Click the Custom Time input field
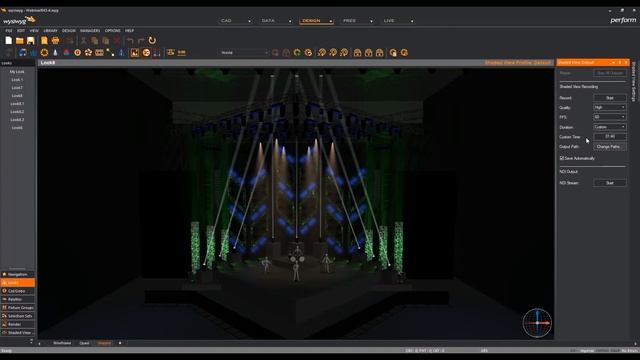This screenshot has height=360, width=640. click(609, 137)
